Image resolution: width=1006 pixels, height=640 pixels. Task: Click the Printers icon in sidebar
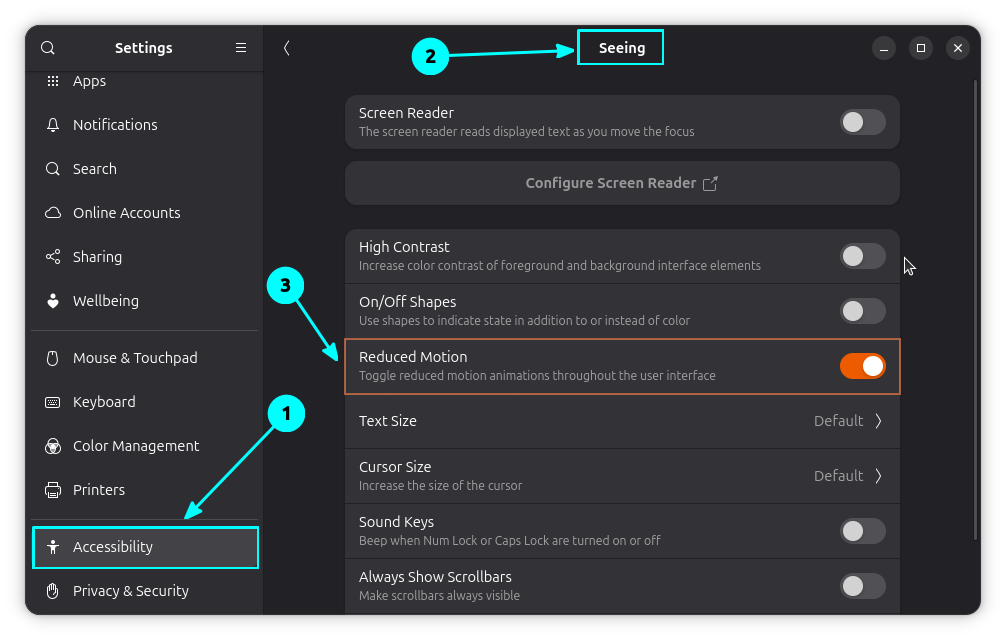point(53,490)
